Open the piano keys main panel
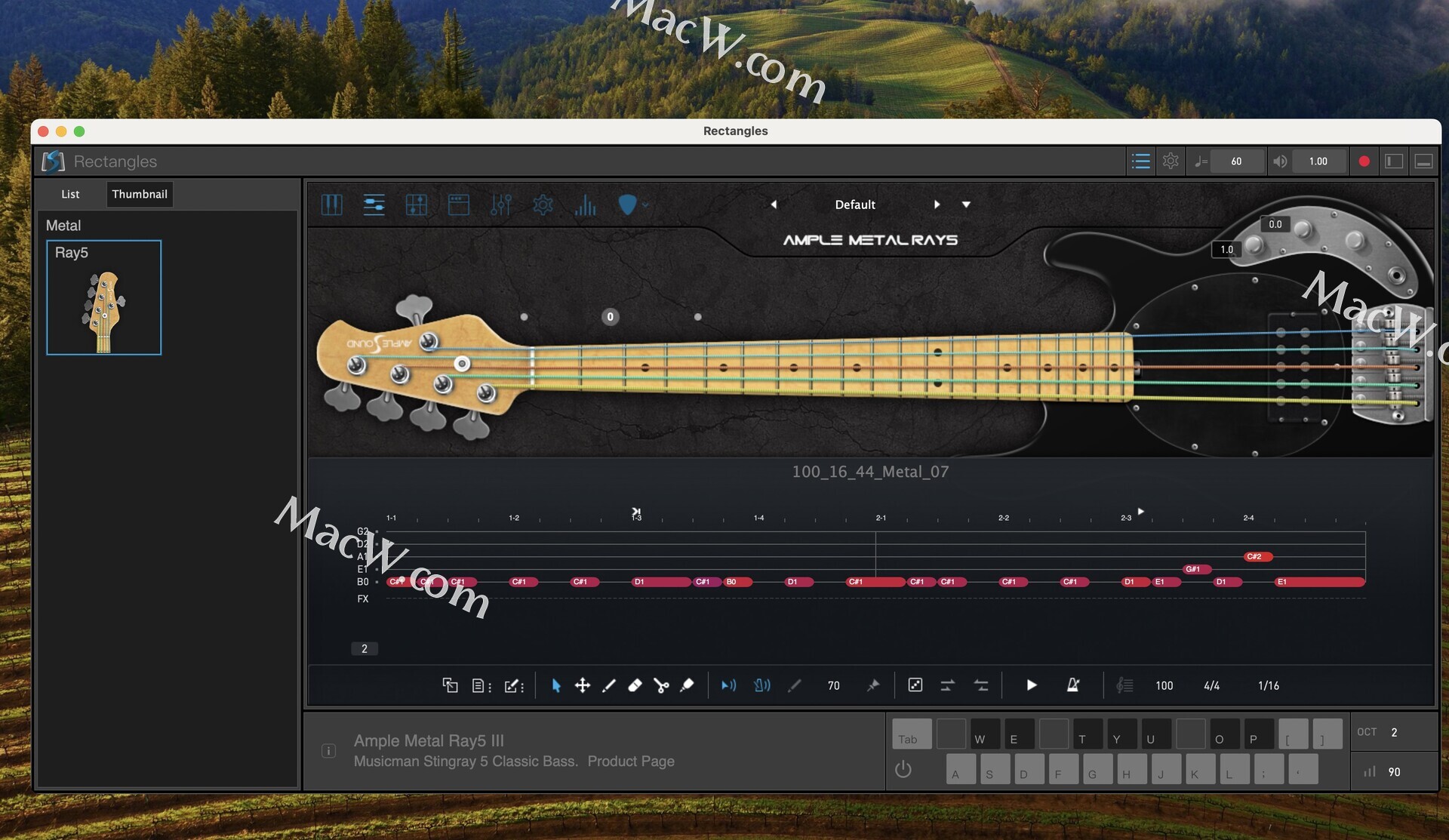The width and height of the screenshot is (1449, 840). pyautogui.click(x=332, y=205)
